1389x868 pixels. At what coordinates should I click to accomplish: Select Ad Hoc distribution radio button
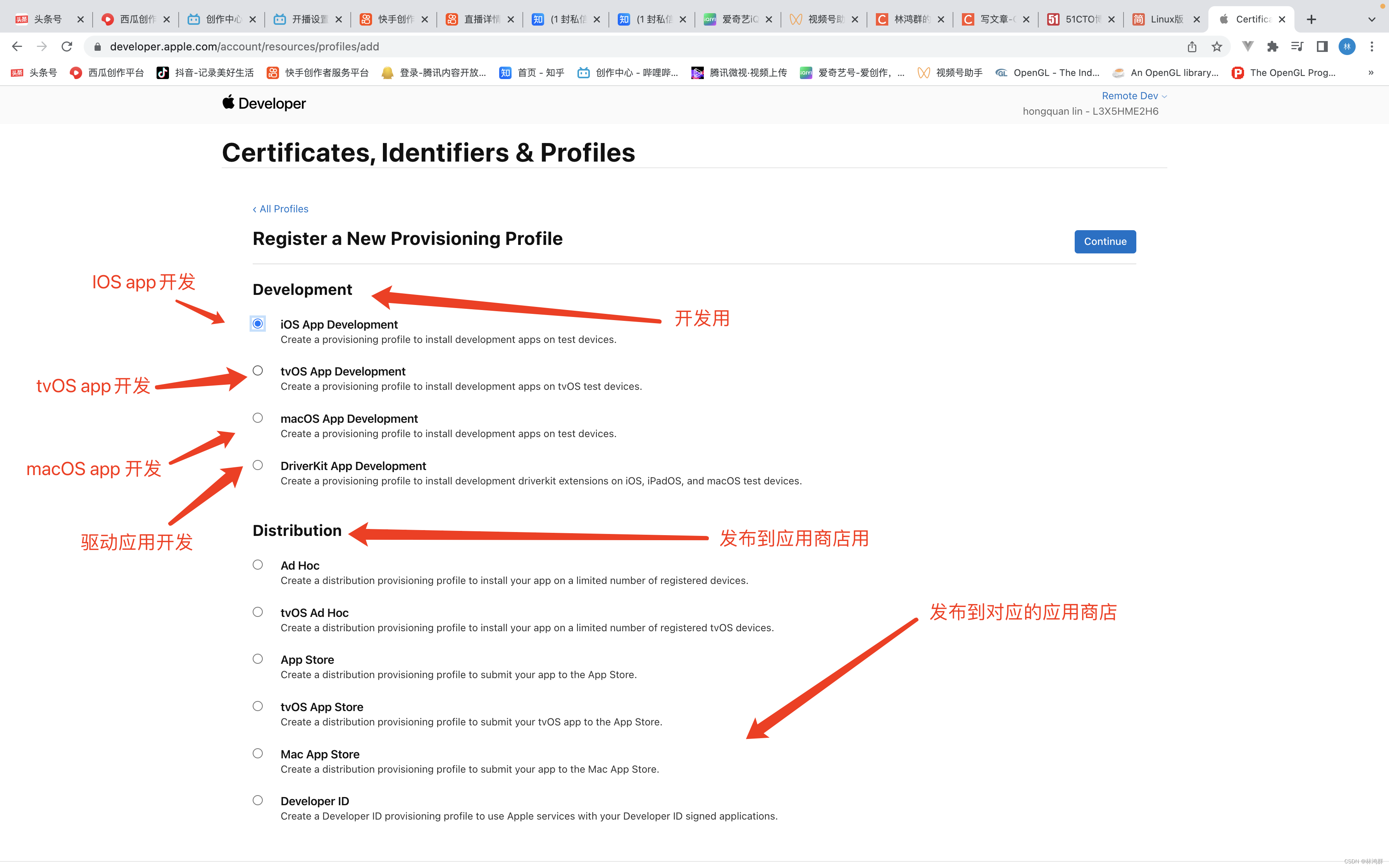(x=258, y=565)
